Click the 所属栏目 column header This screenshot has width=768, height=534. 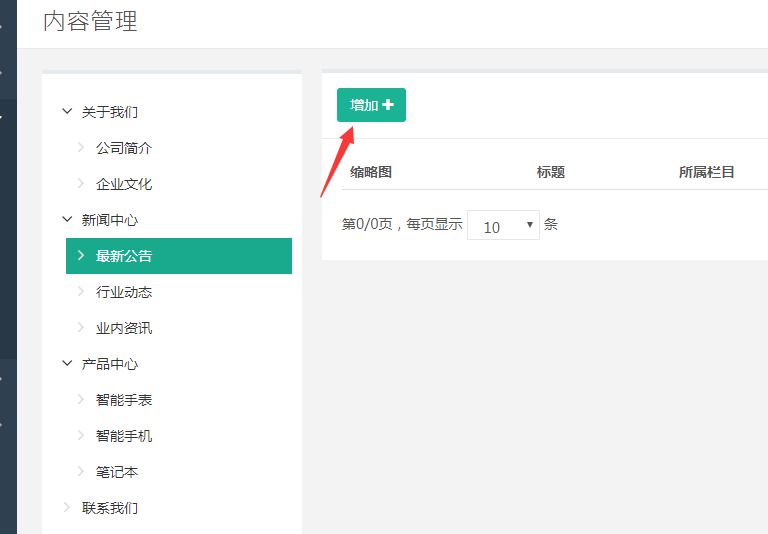coord(706,172)
